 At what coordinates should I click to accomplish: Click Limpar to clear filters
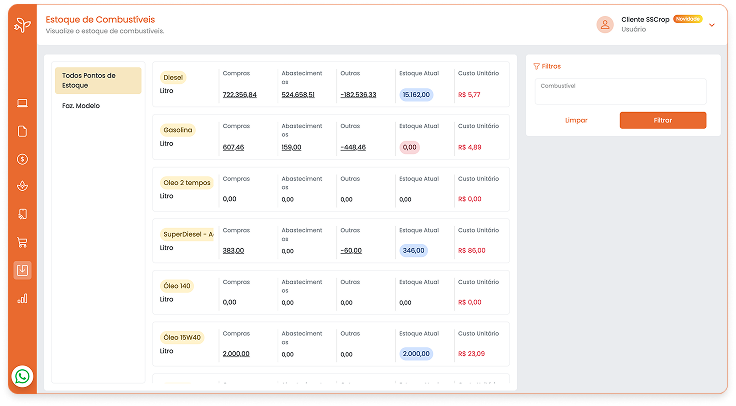[x=576, y=120]
